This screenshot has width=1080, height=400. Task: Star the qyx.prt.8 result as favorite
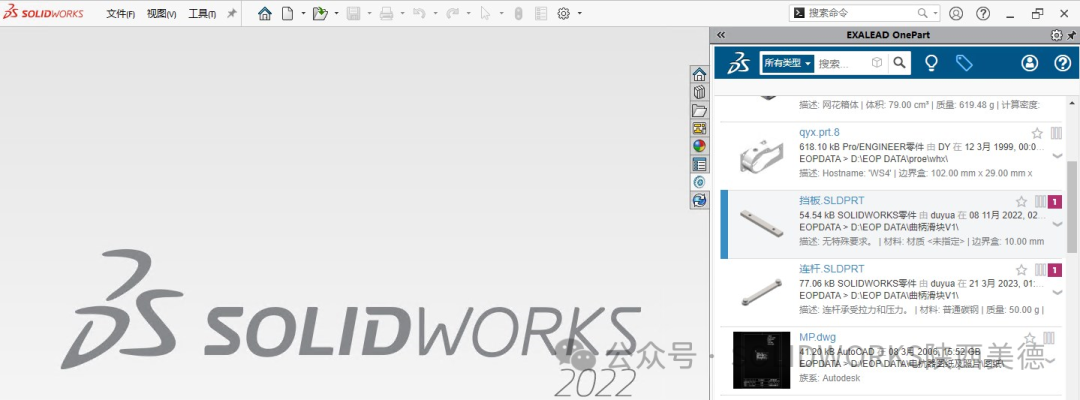click(x=1037, y=133)
